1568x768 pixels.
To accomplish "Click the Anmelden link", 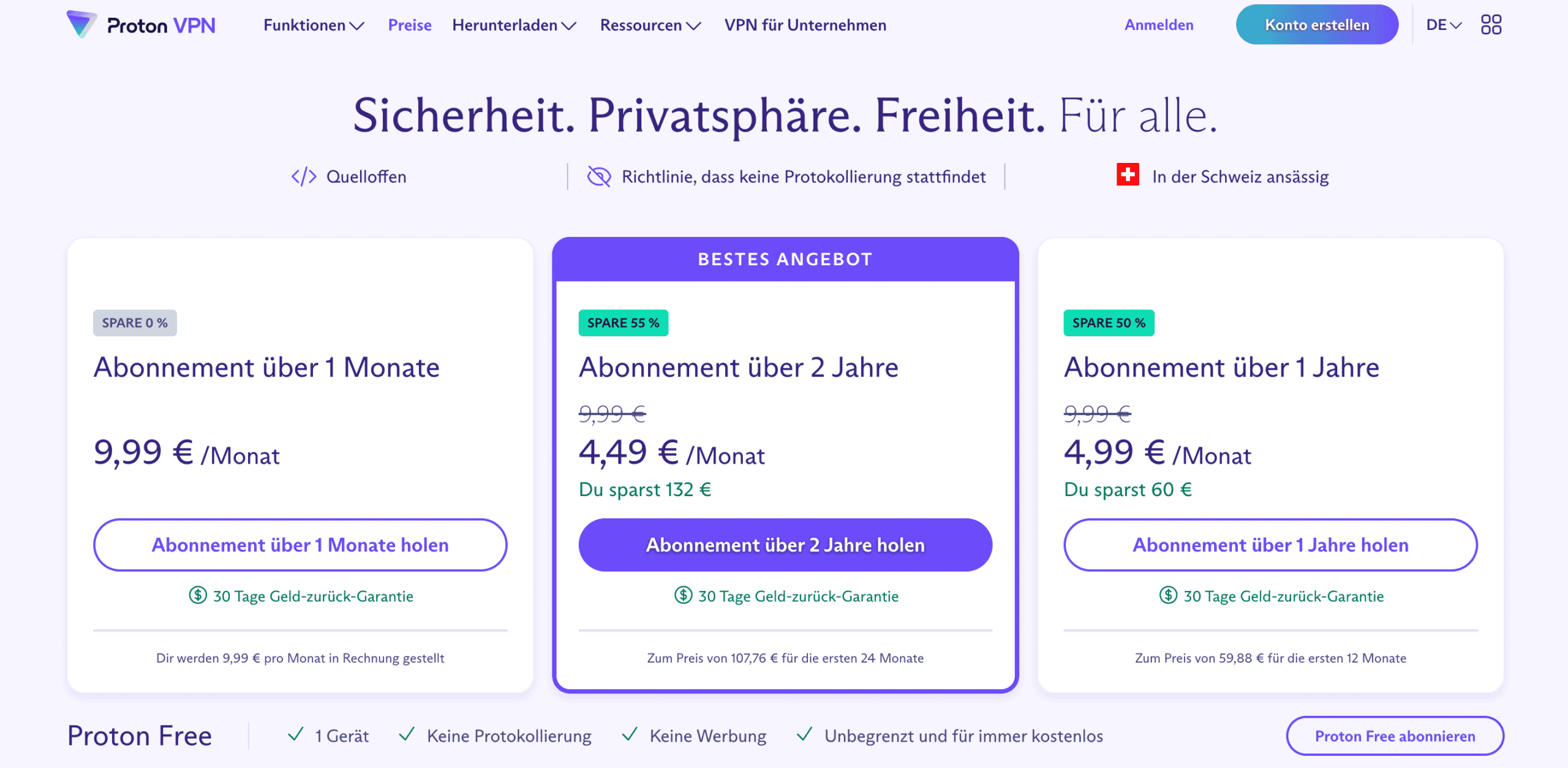I will coord(1159,25).
